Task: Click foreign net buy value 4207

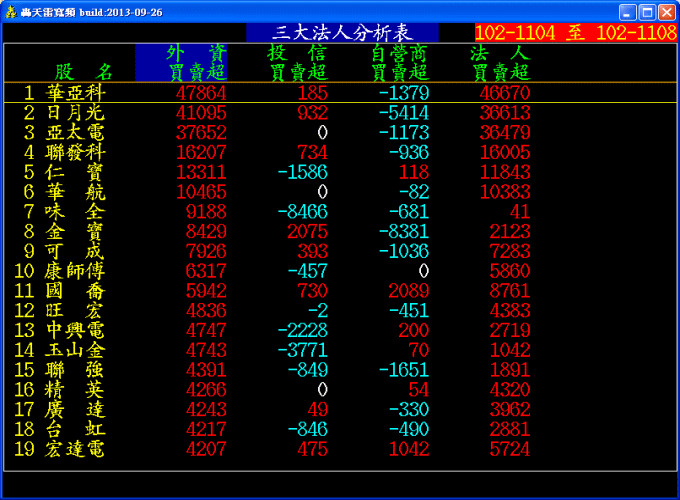Action: (x=206, y=449)
